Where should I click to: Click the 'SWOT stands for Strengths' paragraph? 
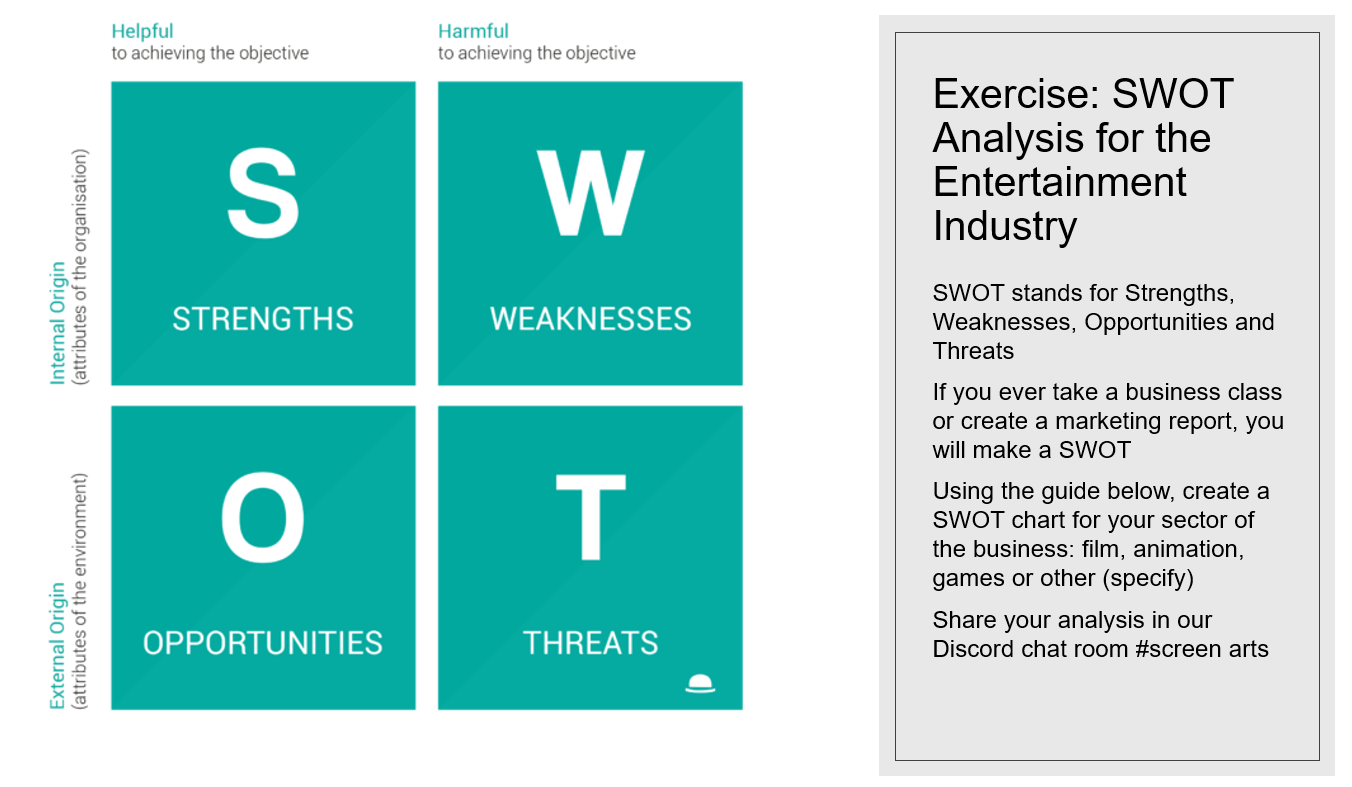point(1103,322)
